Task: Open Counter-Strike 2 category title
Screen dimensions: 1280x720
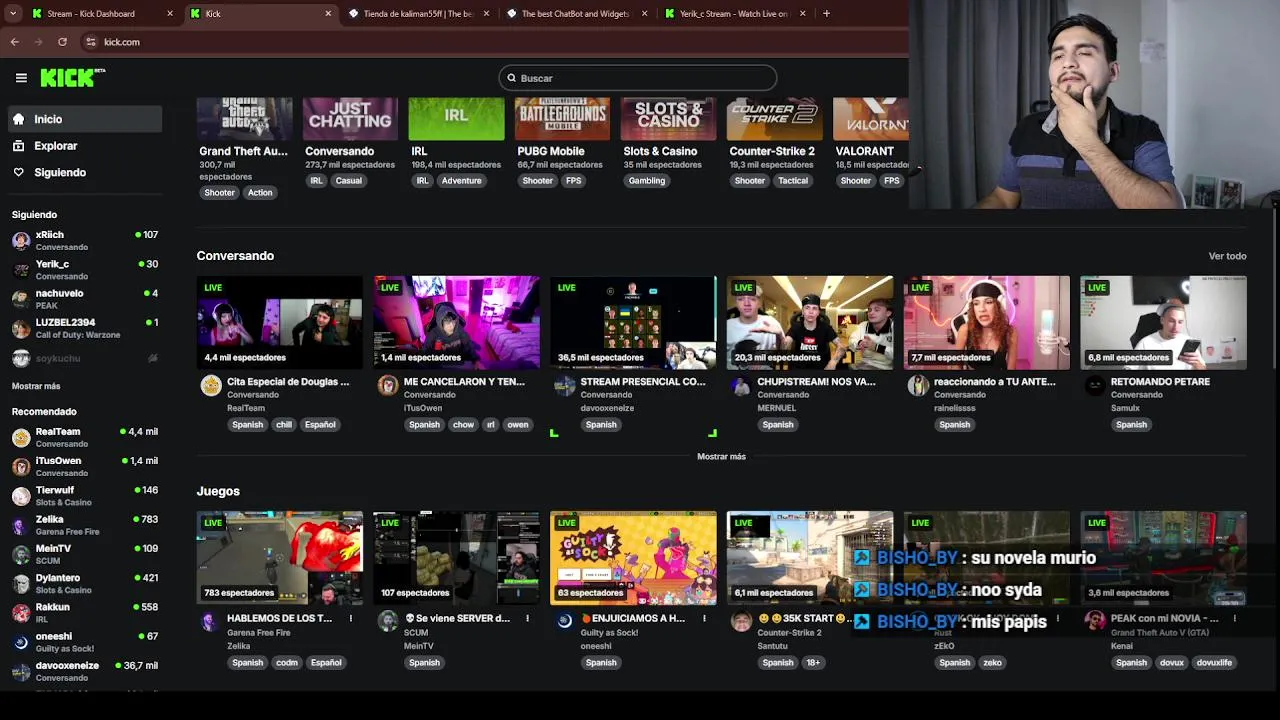Action: coord(772,151)
